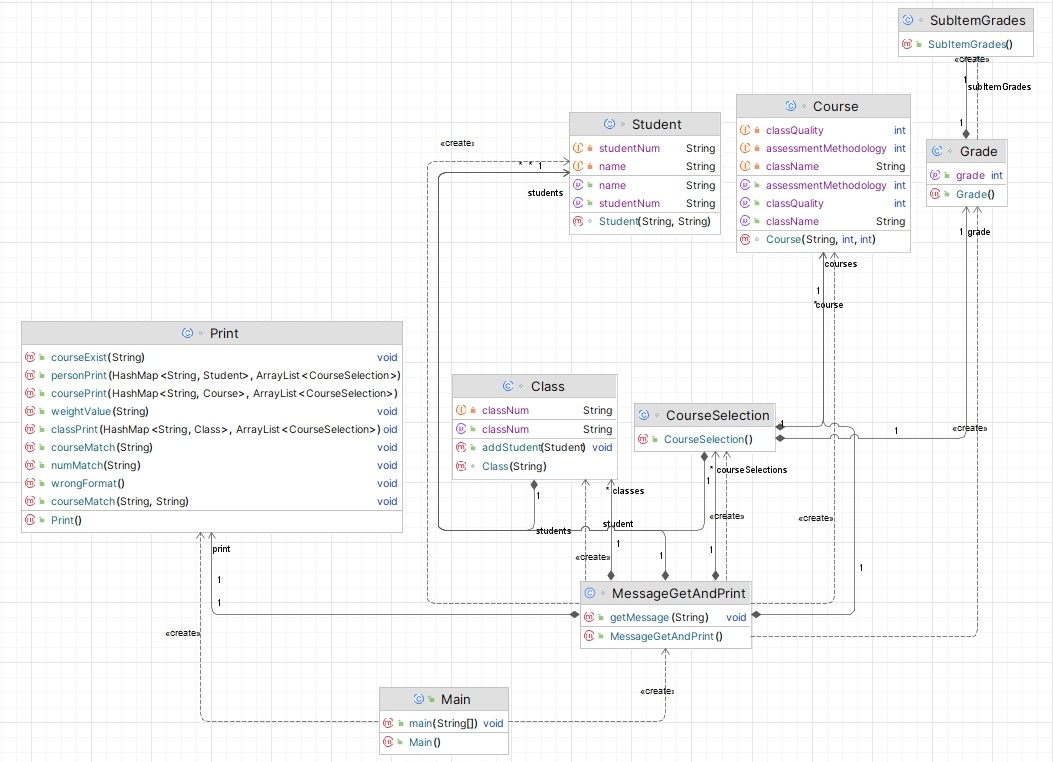Click the method icon beside getMessage(String)
The image size is (1053, 762).
click(589, 617)
